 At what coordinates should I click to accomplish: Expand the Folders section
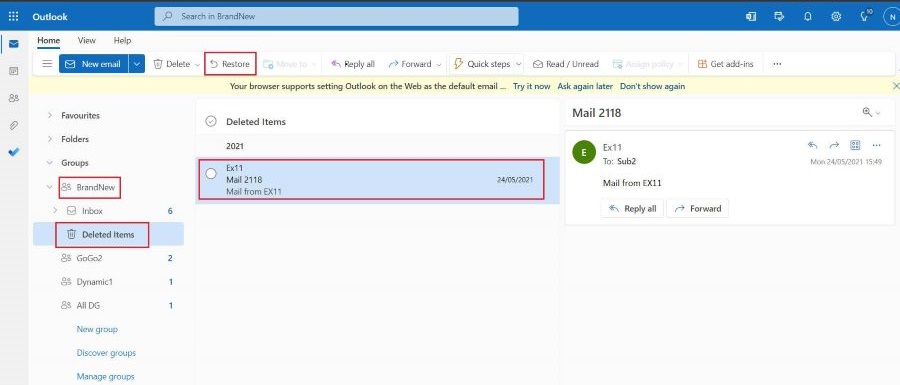pos(49,139)
